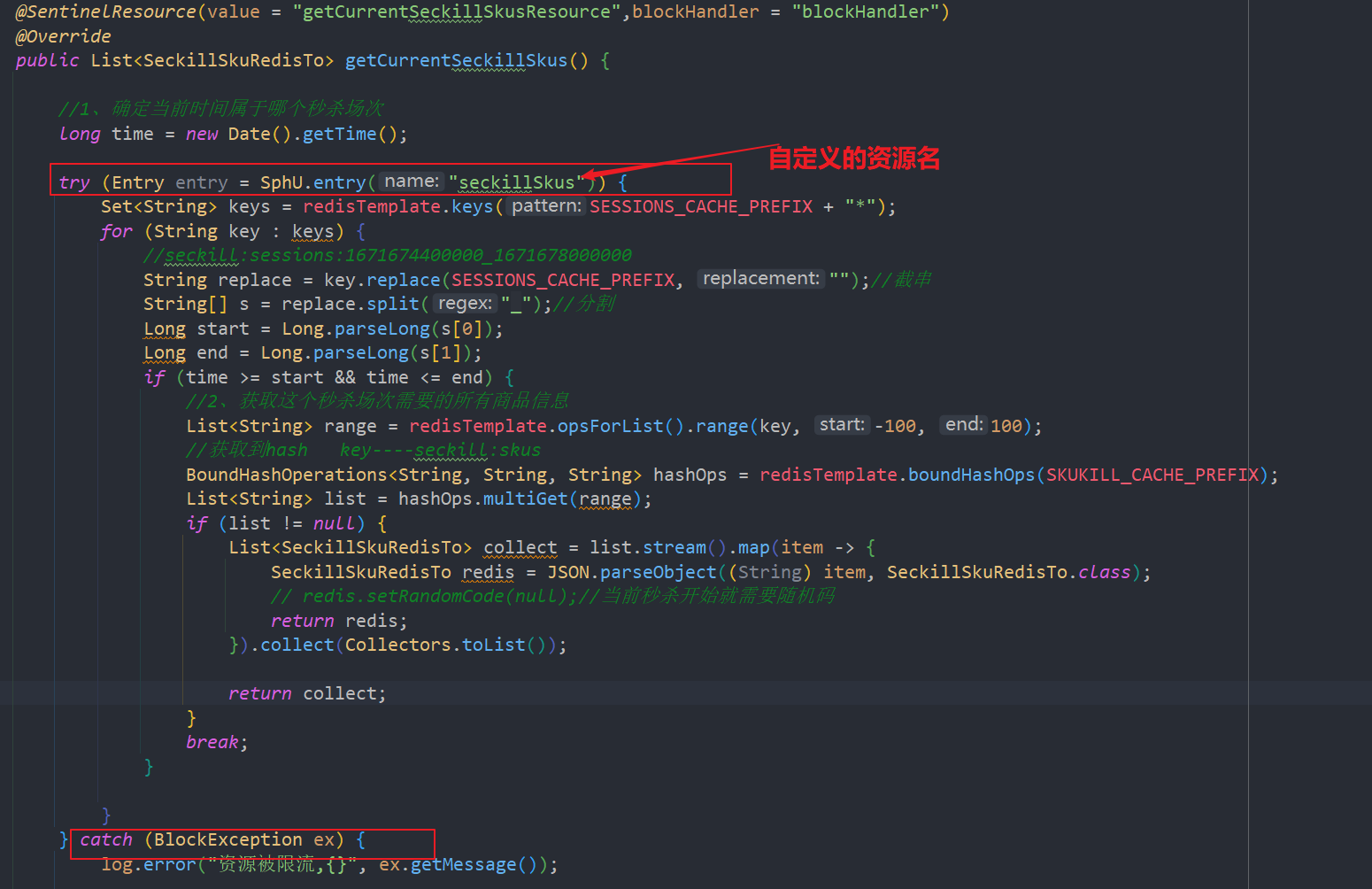Click SphU.entry method call

[312, 182]
